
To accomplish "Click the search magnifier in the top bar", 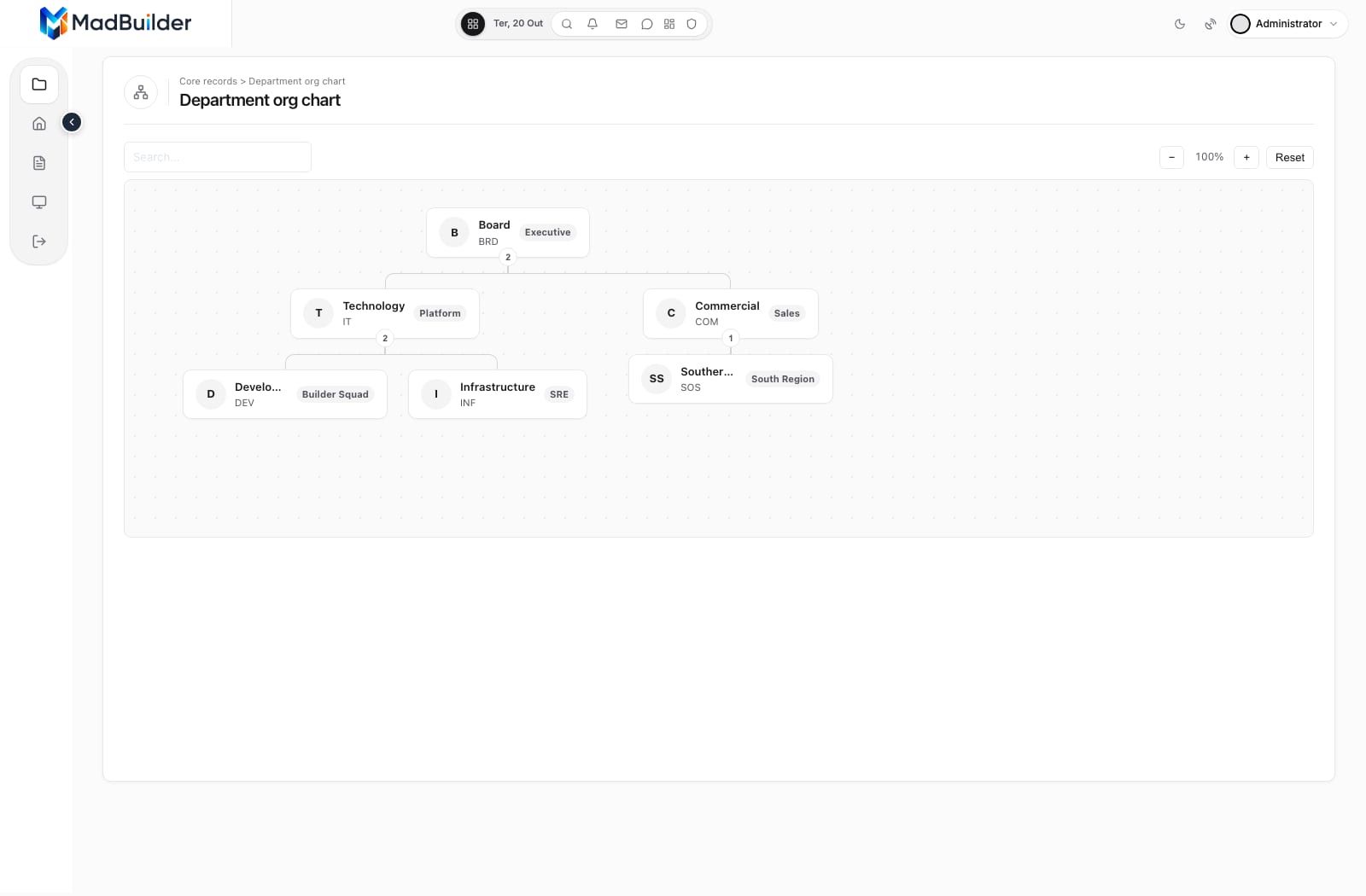I will (567, 24).
